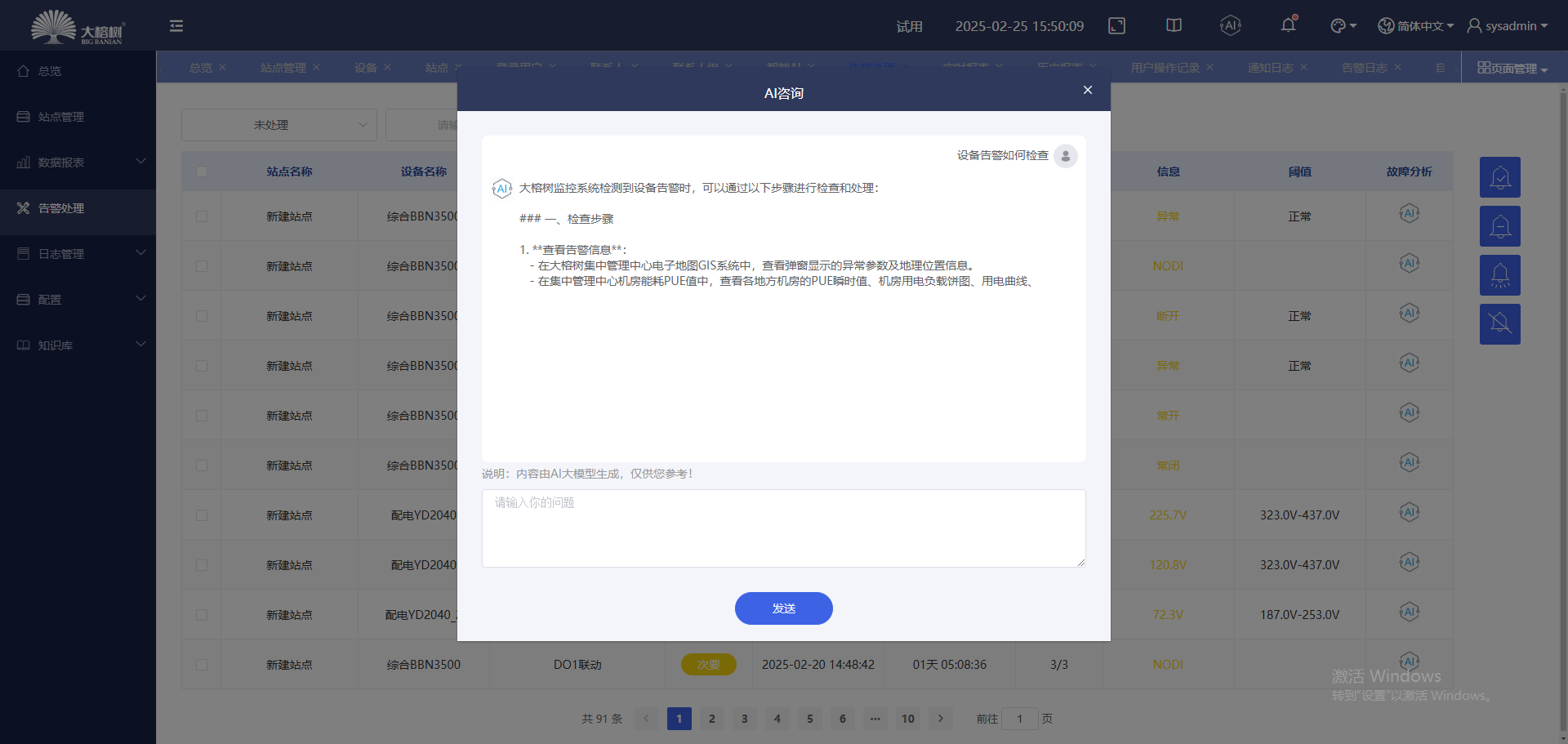The height and width of the screenshot is (744, 1568).
Task: Click the blue bell-with-checkmark alarm button
Action: (x=1500, y=177)
